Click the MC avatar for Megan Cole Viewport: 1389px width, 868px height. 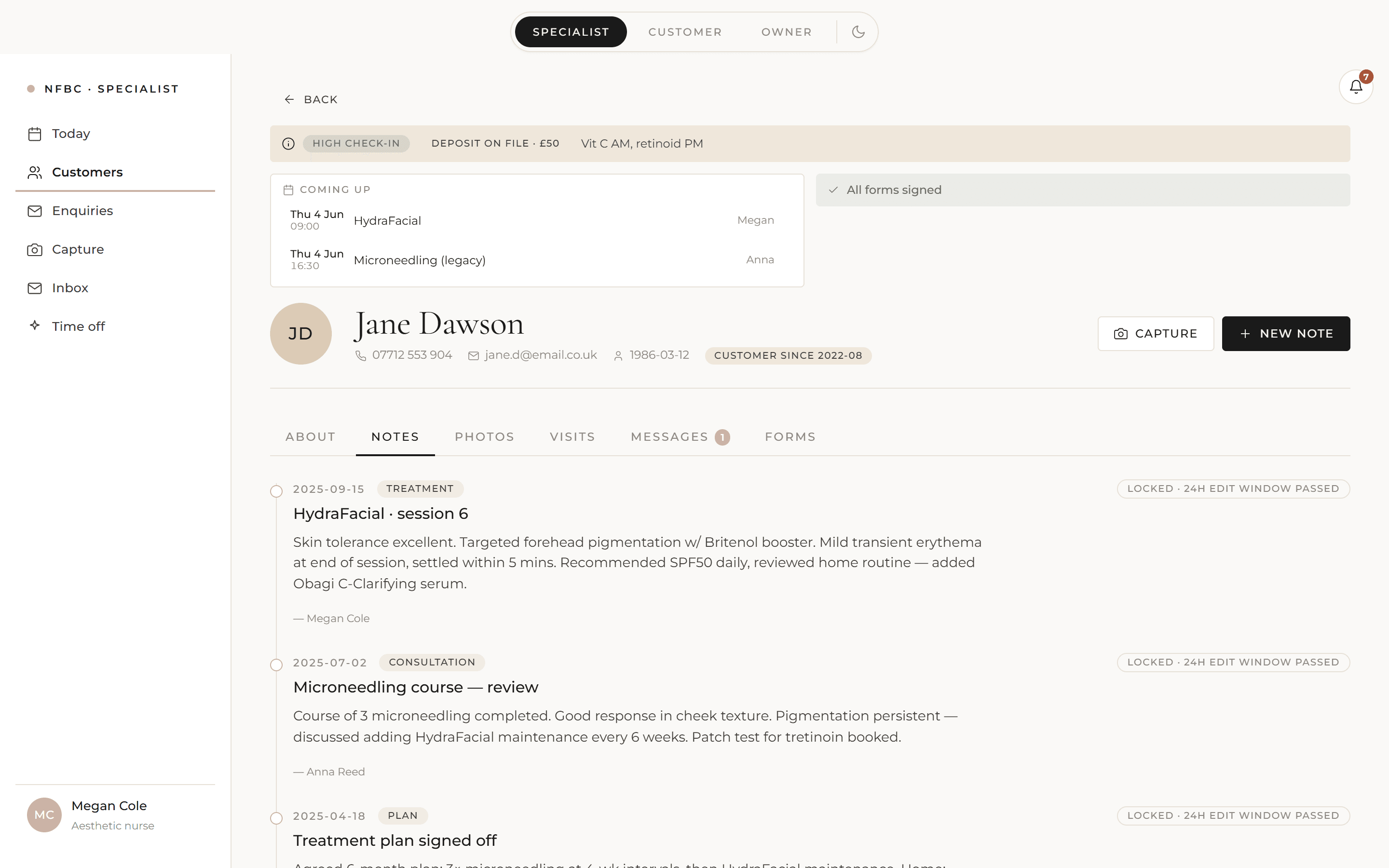coord(44,814)
